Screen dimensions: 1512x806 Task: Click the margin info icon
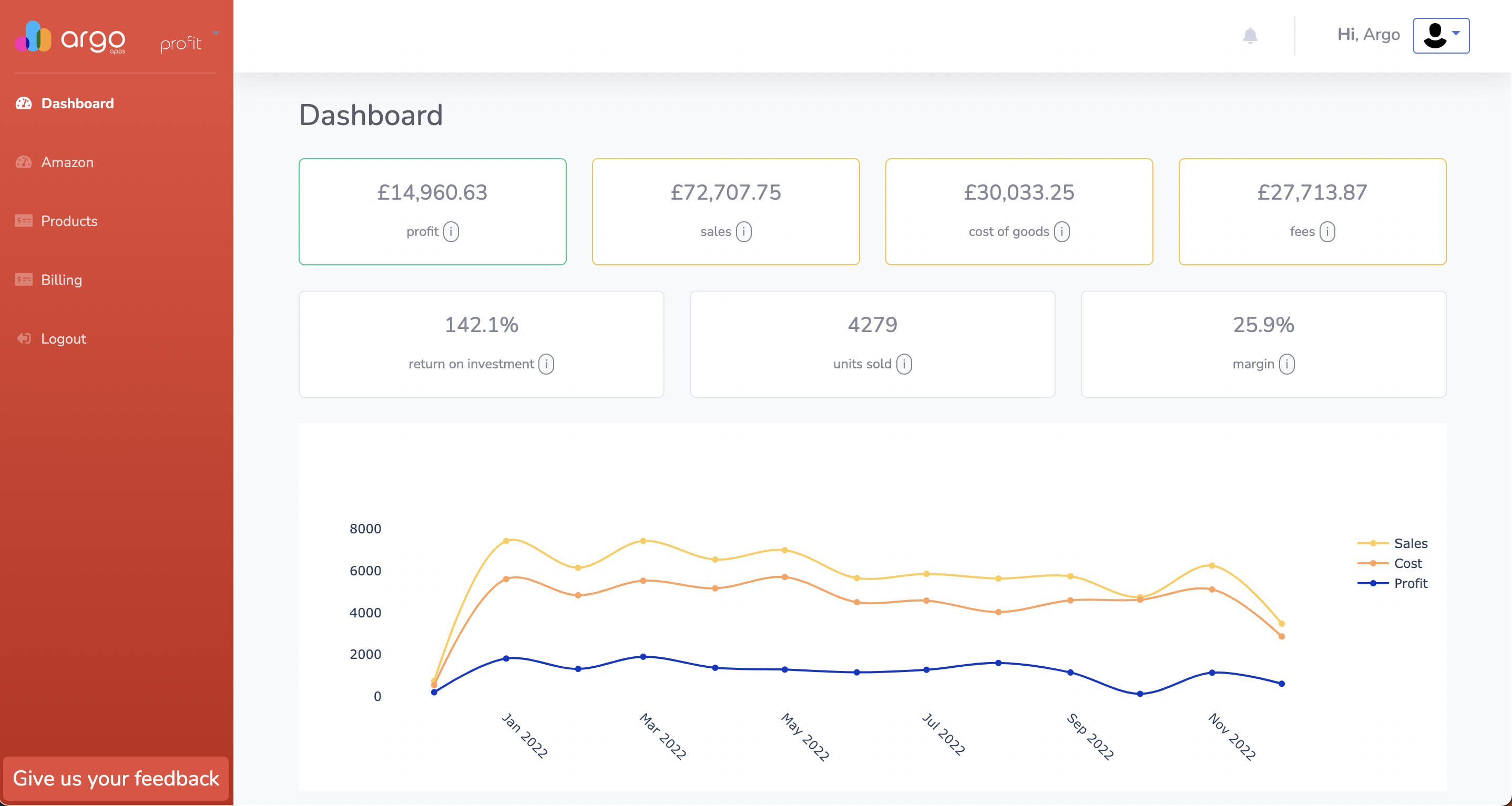point(1286,364)
